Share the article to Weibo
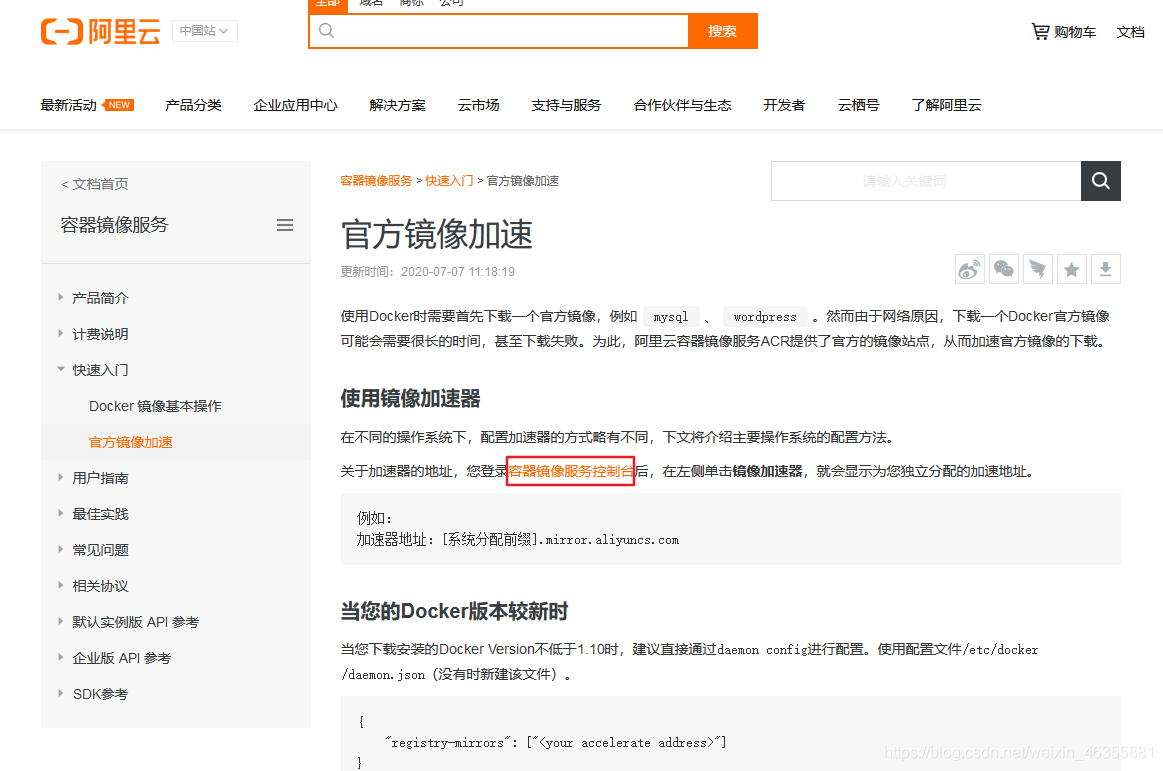Viewport: 1163px width, 771px height. 969,269
